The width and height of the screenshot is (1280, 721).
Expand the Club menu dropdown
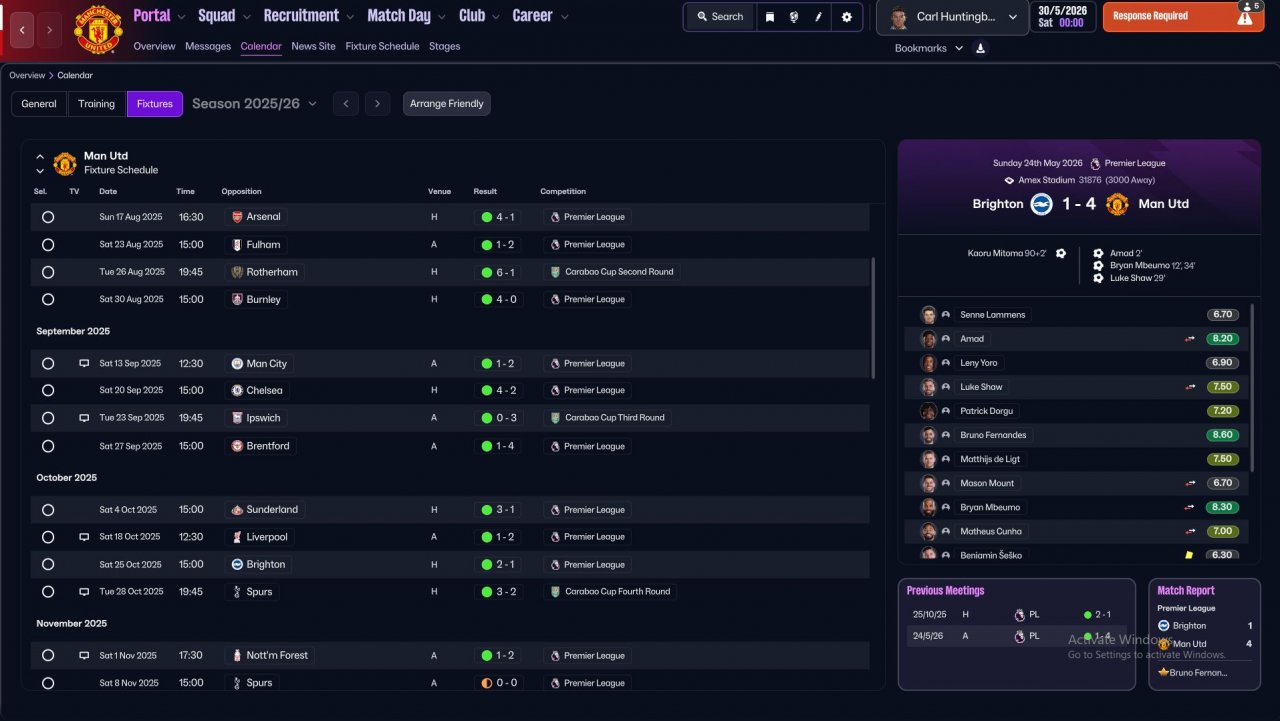tap(495, 16)
